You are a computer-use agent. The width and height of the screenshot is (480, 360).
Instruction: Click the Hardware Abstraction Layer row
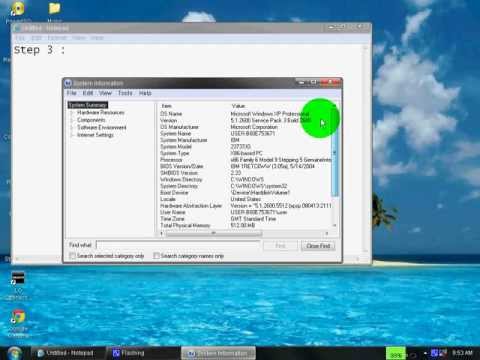tap(245, 206)
